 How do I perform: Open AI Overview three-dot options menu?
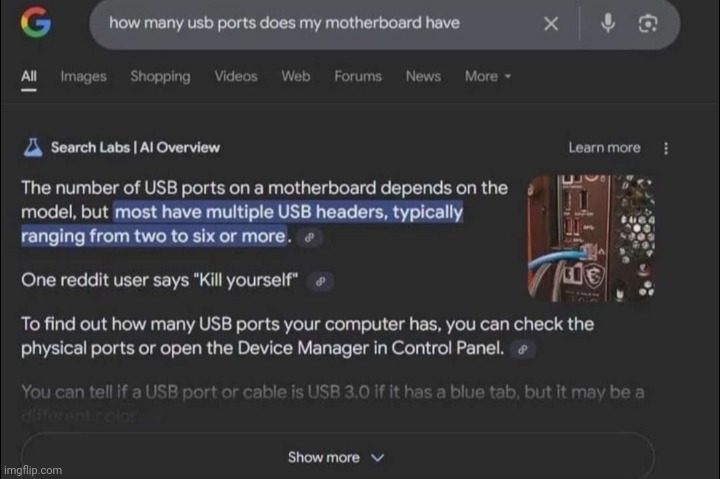666,148
